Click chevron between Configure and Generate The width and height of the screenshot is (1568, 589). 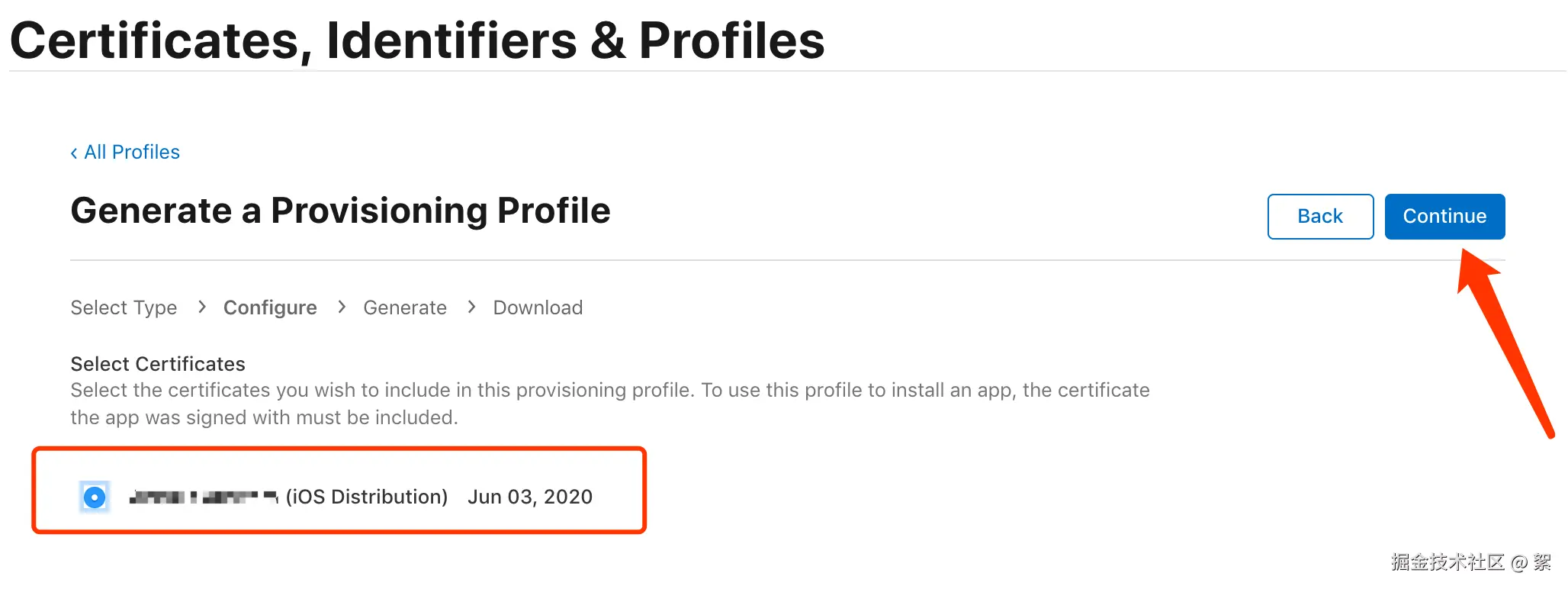(x=342, y=307)
